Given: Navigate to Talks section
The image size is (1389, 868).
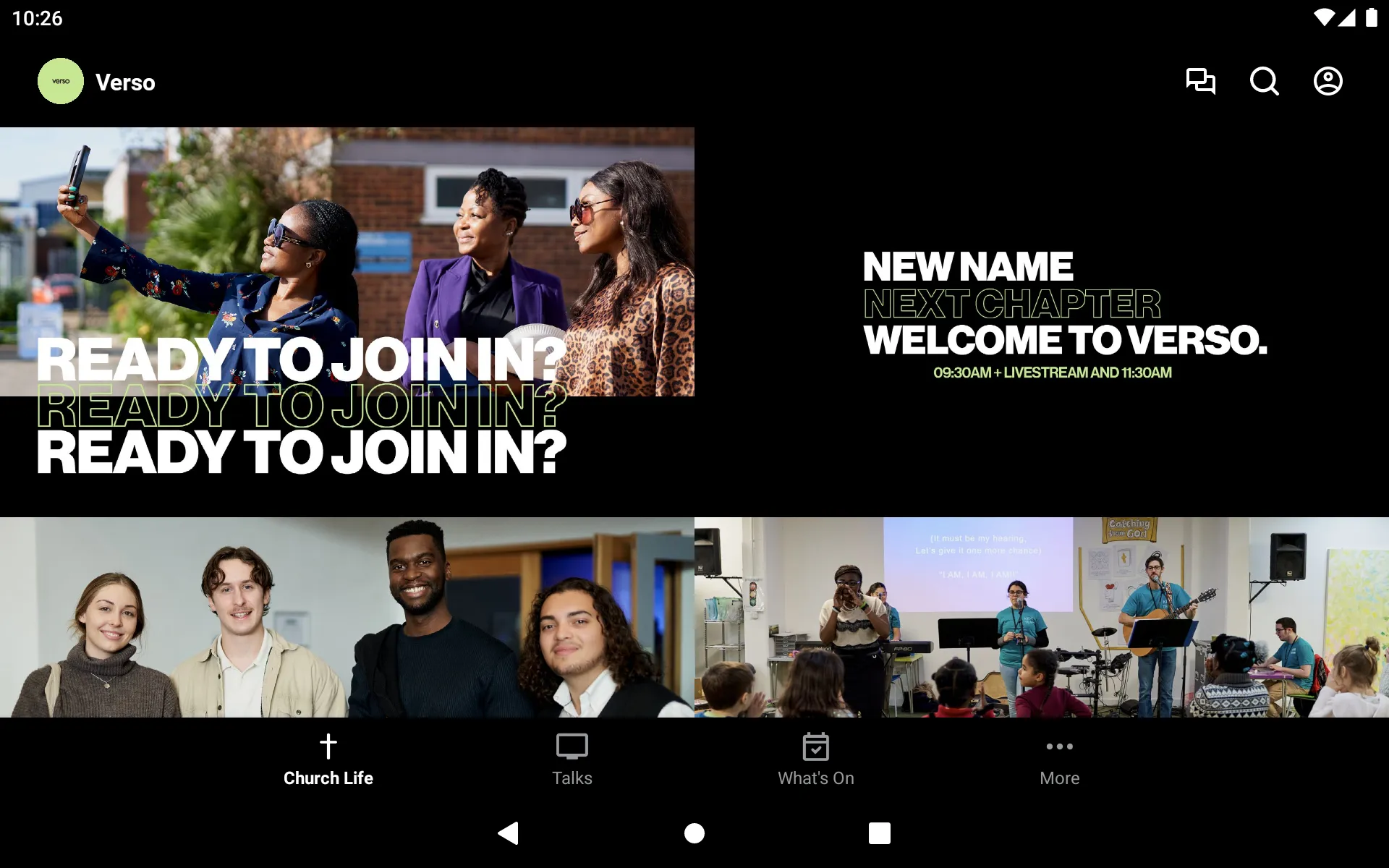Looking at the screenshot, I should point(572,758).
